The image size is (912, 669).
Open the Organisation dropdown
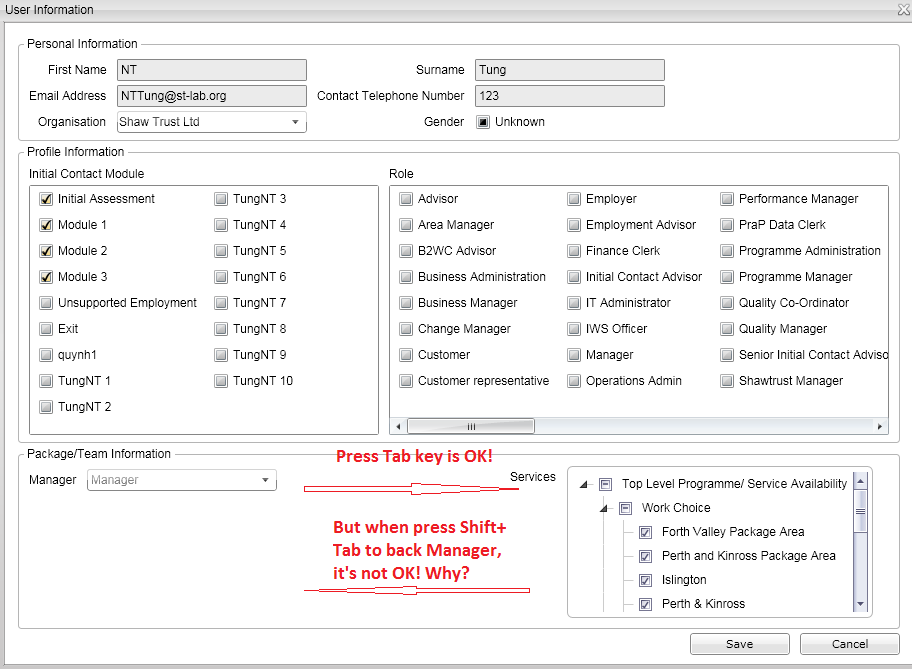[x=295, y=122]
